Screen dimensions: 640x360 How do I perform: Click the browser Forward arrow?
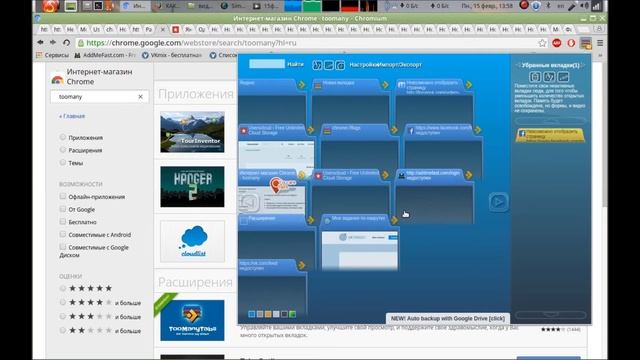pyautogui.click(x=53, y=42)
